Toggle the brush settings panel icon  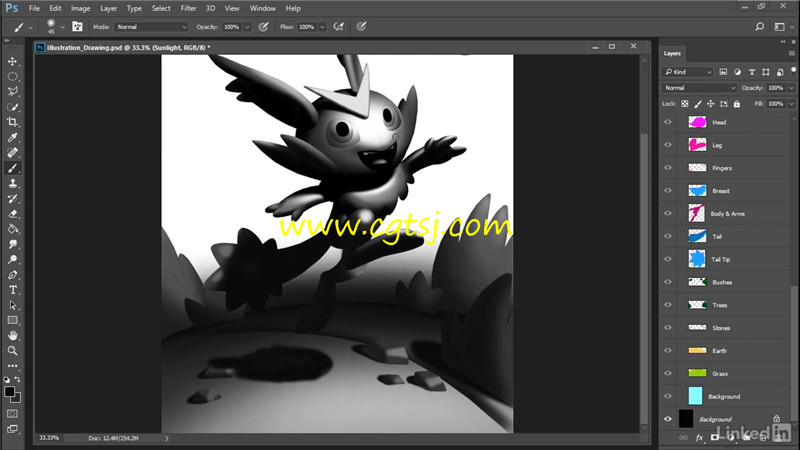click(x=77, y=27)
